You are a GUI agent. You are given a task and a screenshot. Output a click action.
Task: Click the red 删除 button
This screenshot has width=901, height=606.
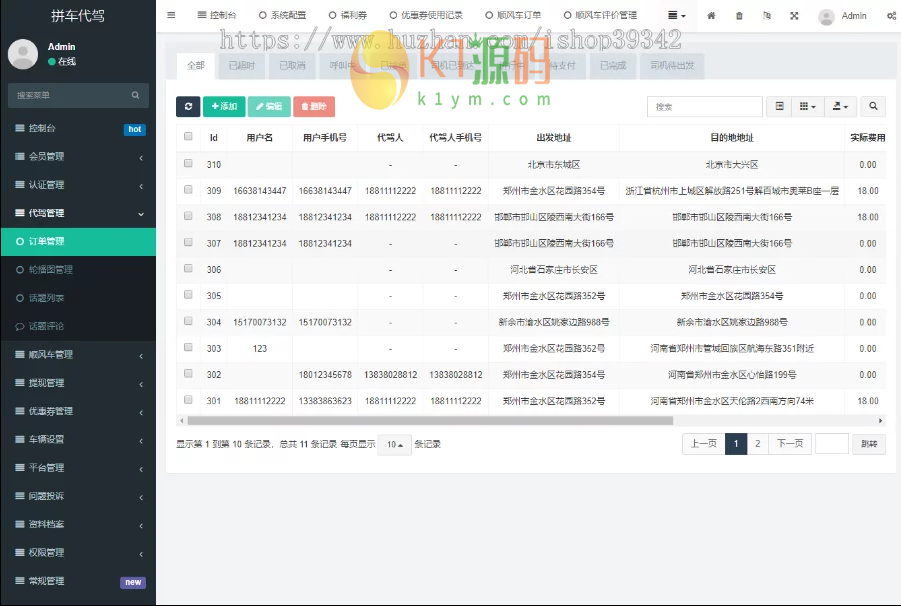pyautogui.click(x=314, y=106)
